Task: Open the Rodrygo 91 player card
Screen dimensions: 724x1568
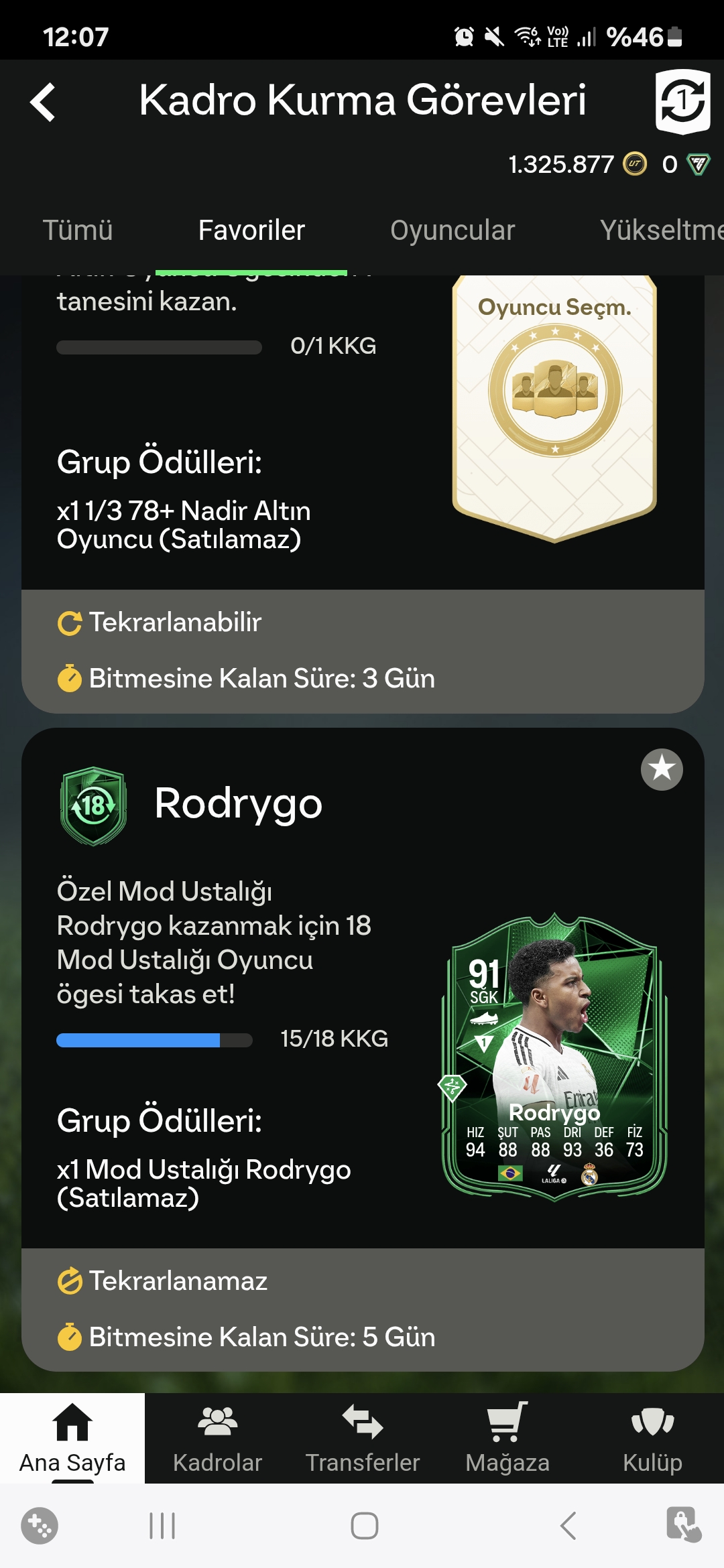Action: 554,1057
